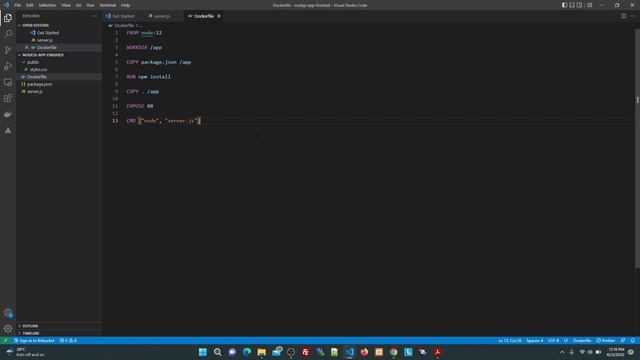This screenshot has width=640, height=360.
Task: Click the Split Editor Right icon
Action: click(x=624, y=16)
